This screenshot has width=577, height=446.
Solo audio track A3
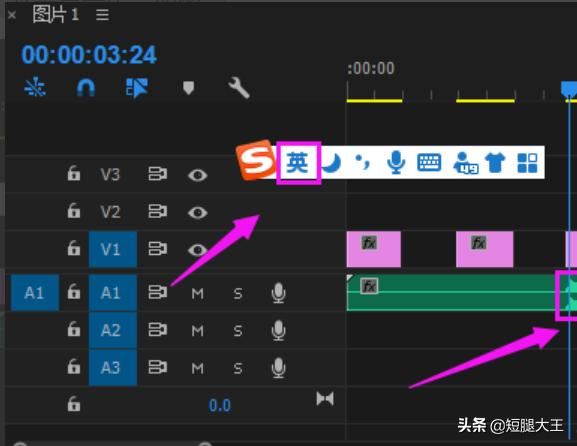pyautogui.click(x=238, y=368)
